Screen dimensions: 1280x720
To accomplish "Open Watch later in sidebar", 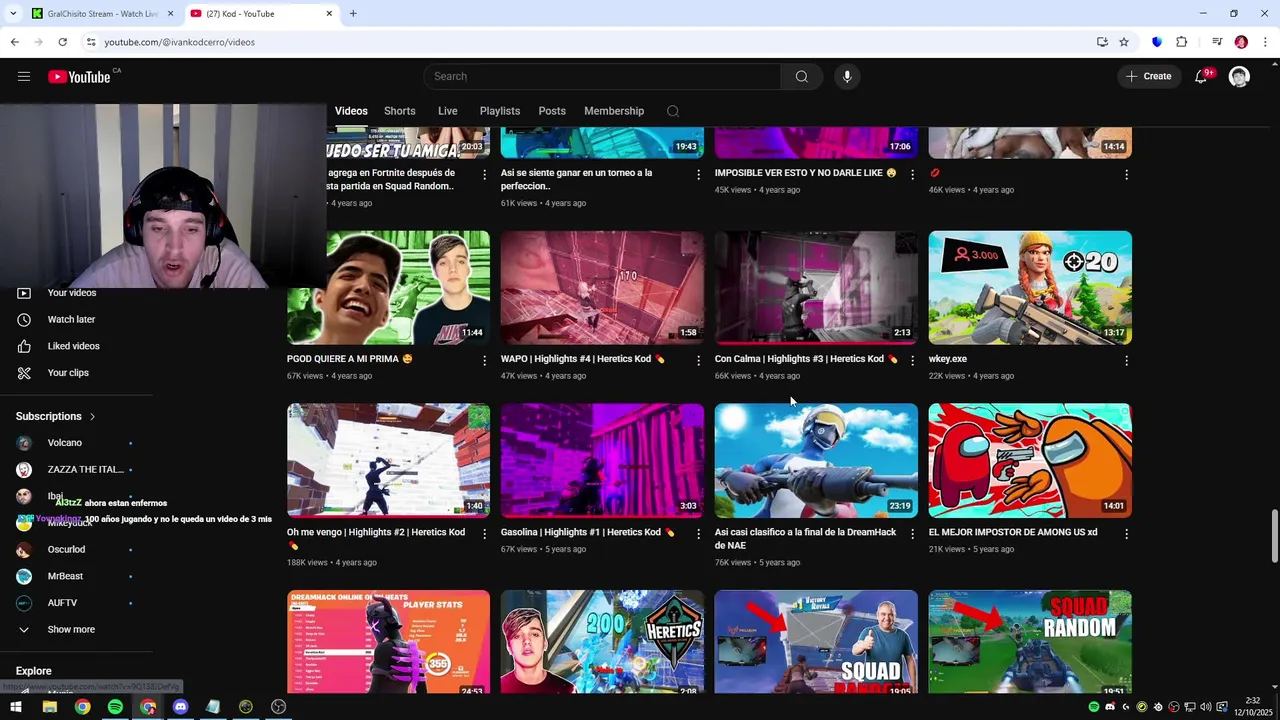I will point(72,320).
